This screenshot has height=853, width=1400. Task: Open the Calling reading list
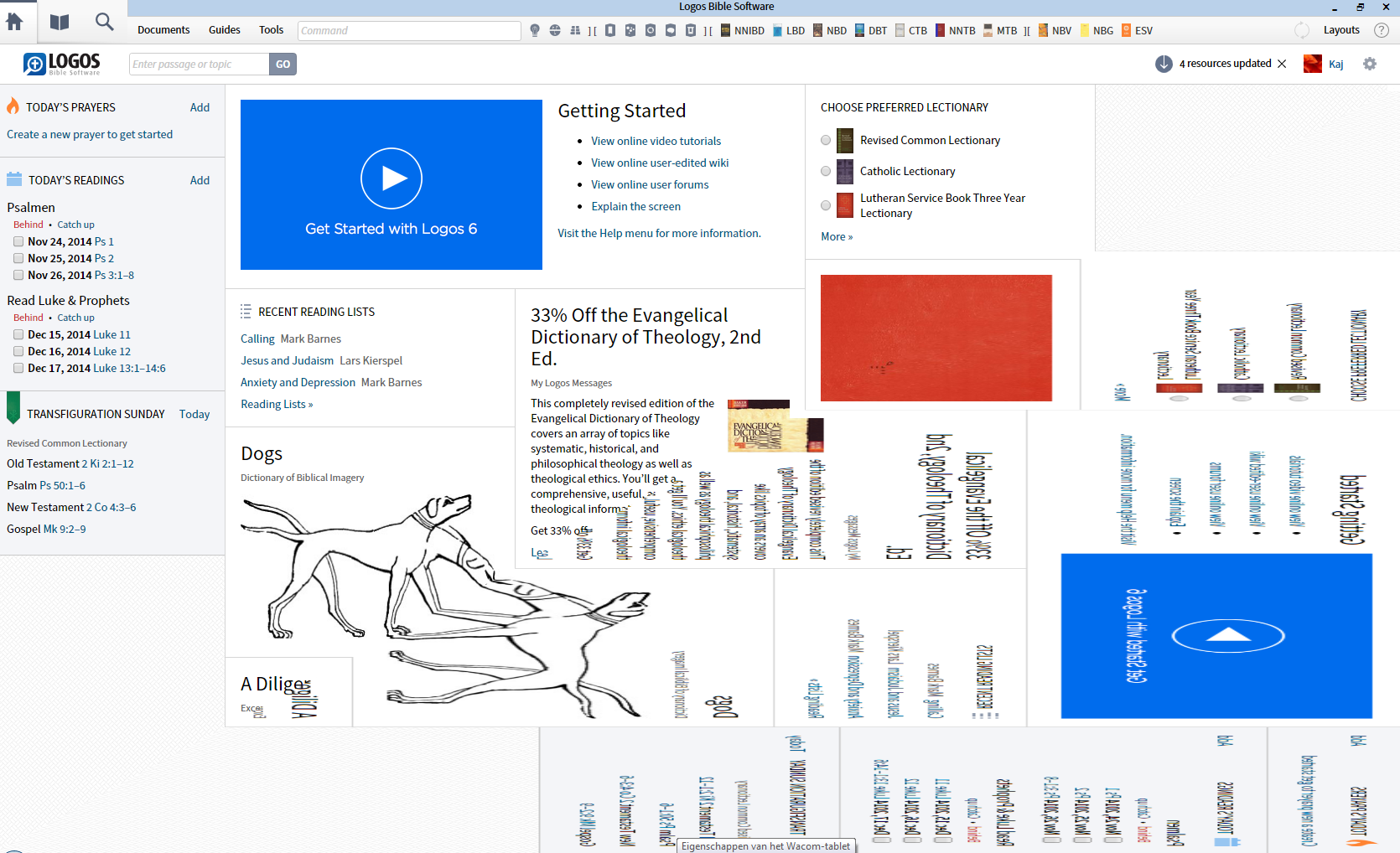pyautogui.click(x=257, y=339)
